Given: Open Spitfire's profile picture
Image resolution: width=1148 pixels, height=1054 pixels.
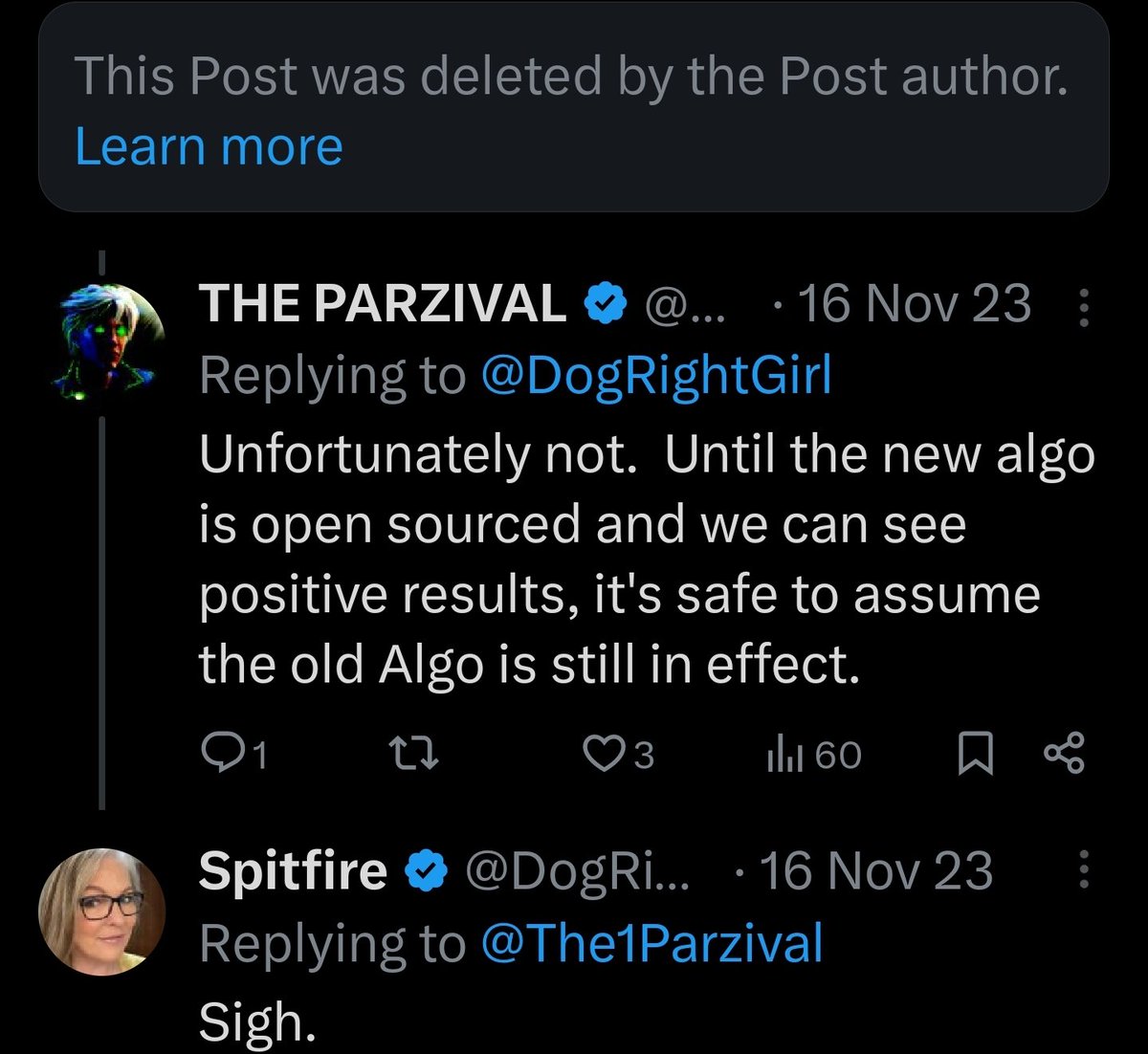Looking at the screenshot, I should click(101, 910).
